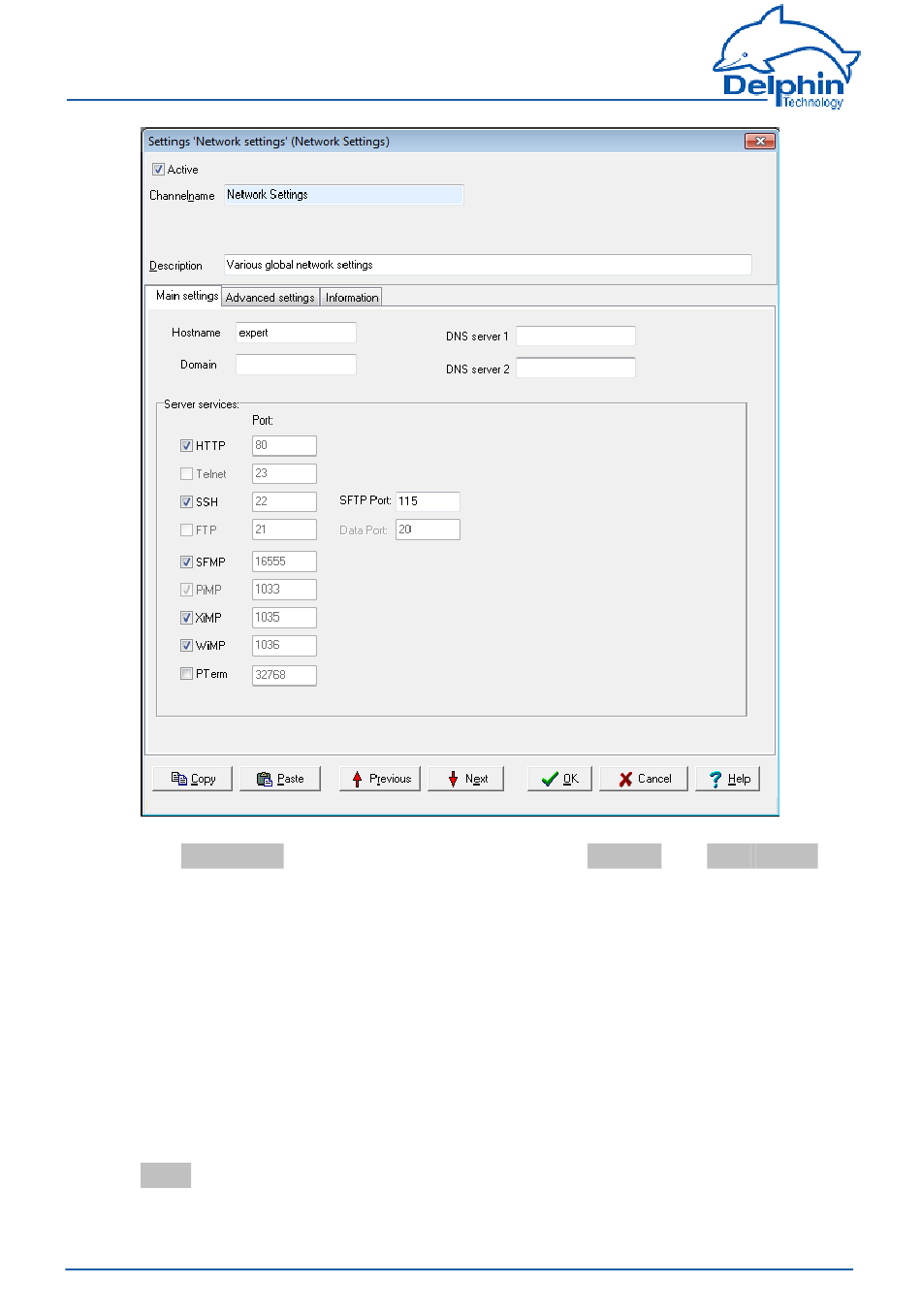Click the Channelname input field
Screen dimensions: 921x1316
[x=344, y=195]
